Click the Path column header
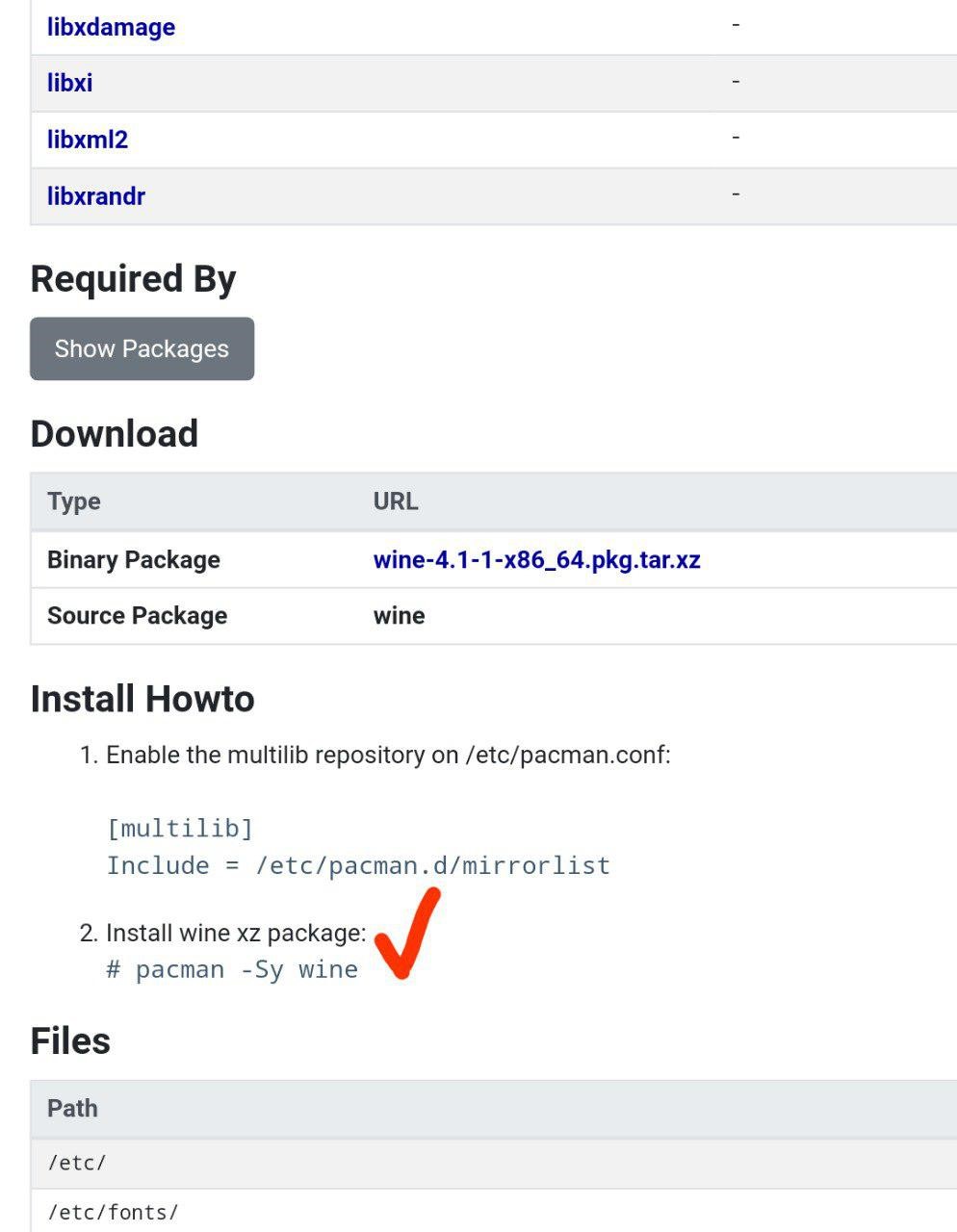The height and width of the screenshot is (1232, 957). [x=72, y=1108]
